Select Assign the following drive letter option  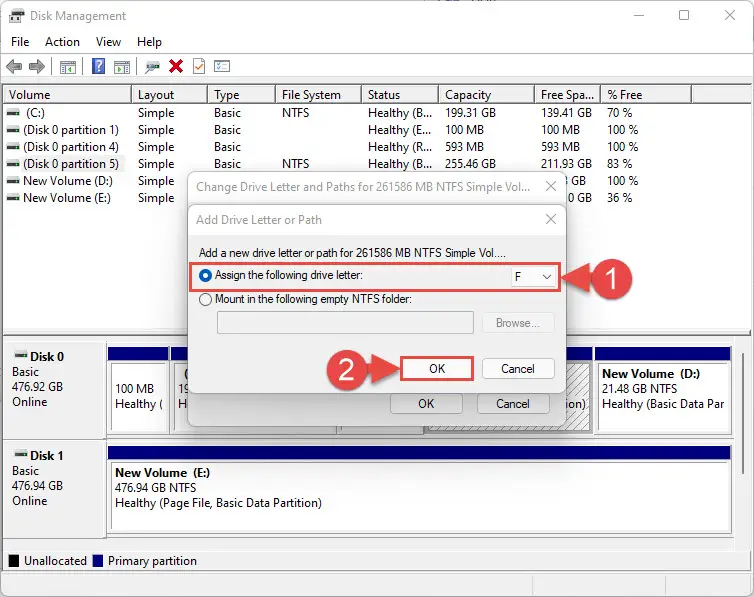pyautogui.click(x=205, y=275)
